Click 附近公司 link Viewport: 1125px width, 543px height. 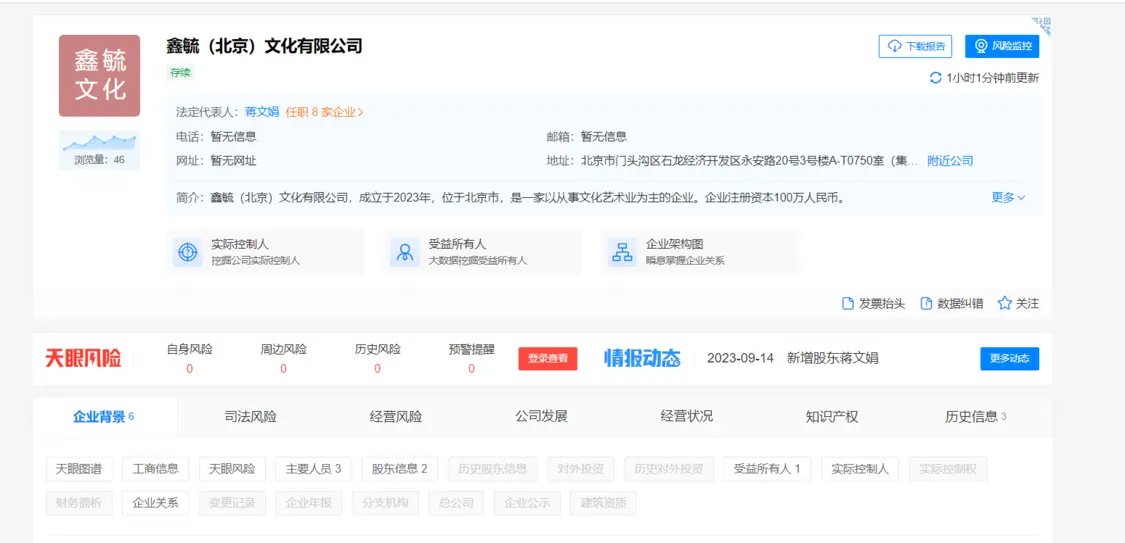(950, 161)
